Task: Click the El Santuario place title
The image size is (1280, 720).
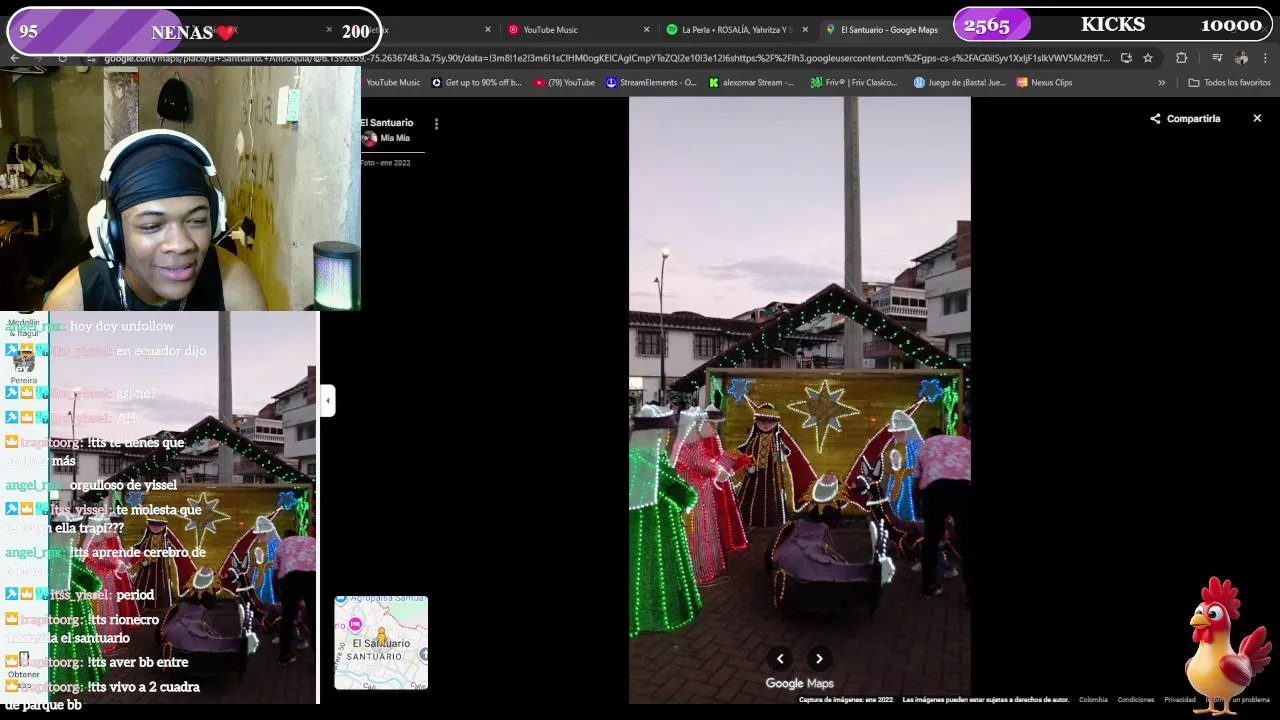Action: [385, 122]
